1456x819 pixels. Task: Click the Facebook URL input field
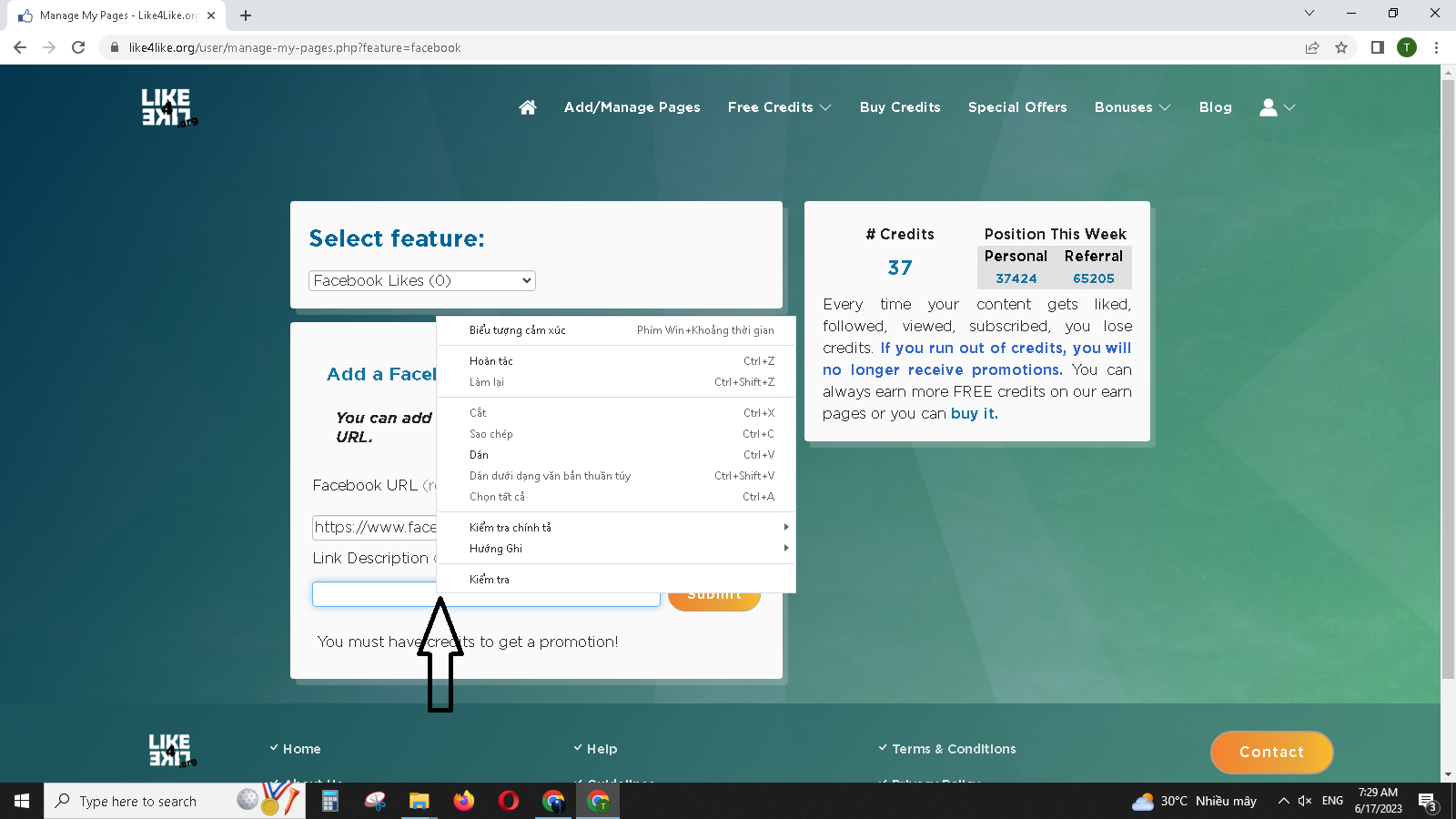tap(375, 527)
